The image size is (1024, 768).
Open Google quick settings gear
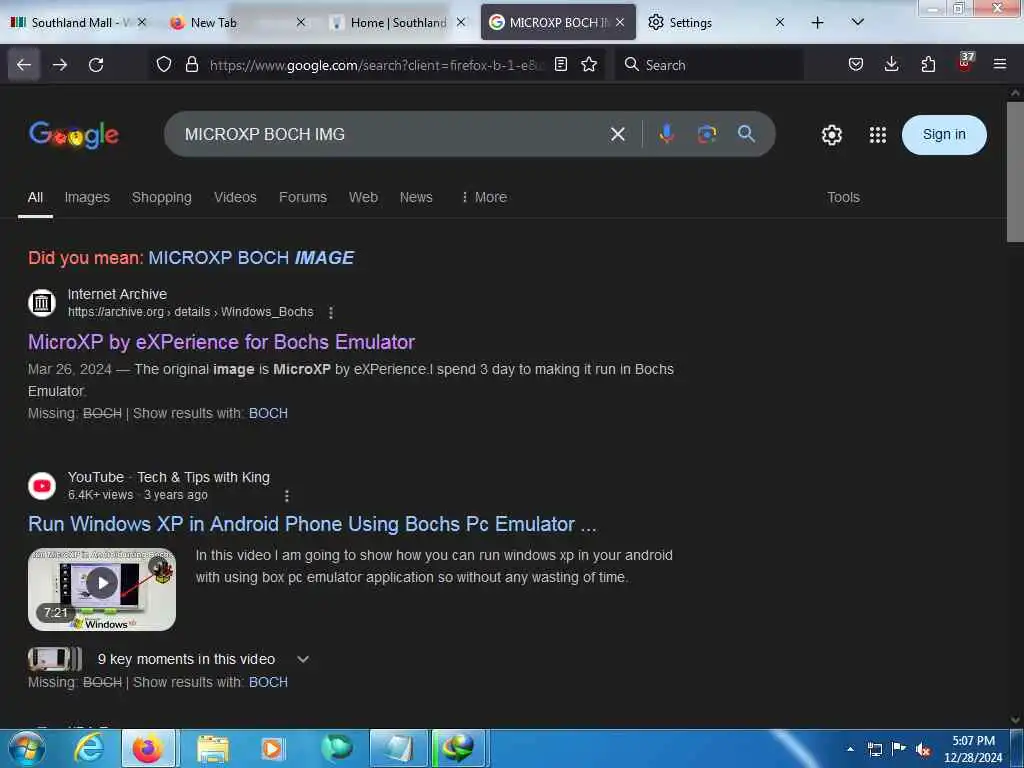831,135
